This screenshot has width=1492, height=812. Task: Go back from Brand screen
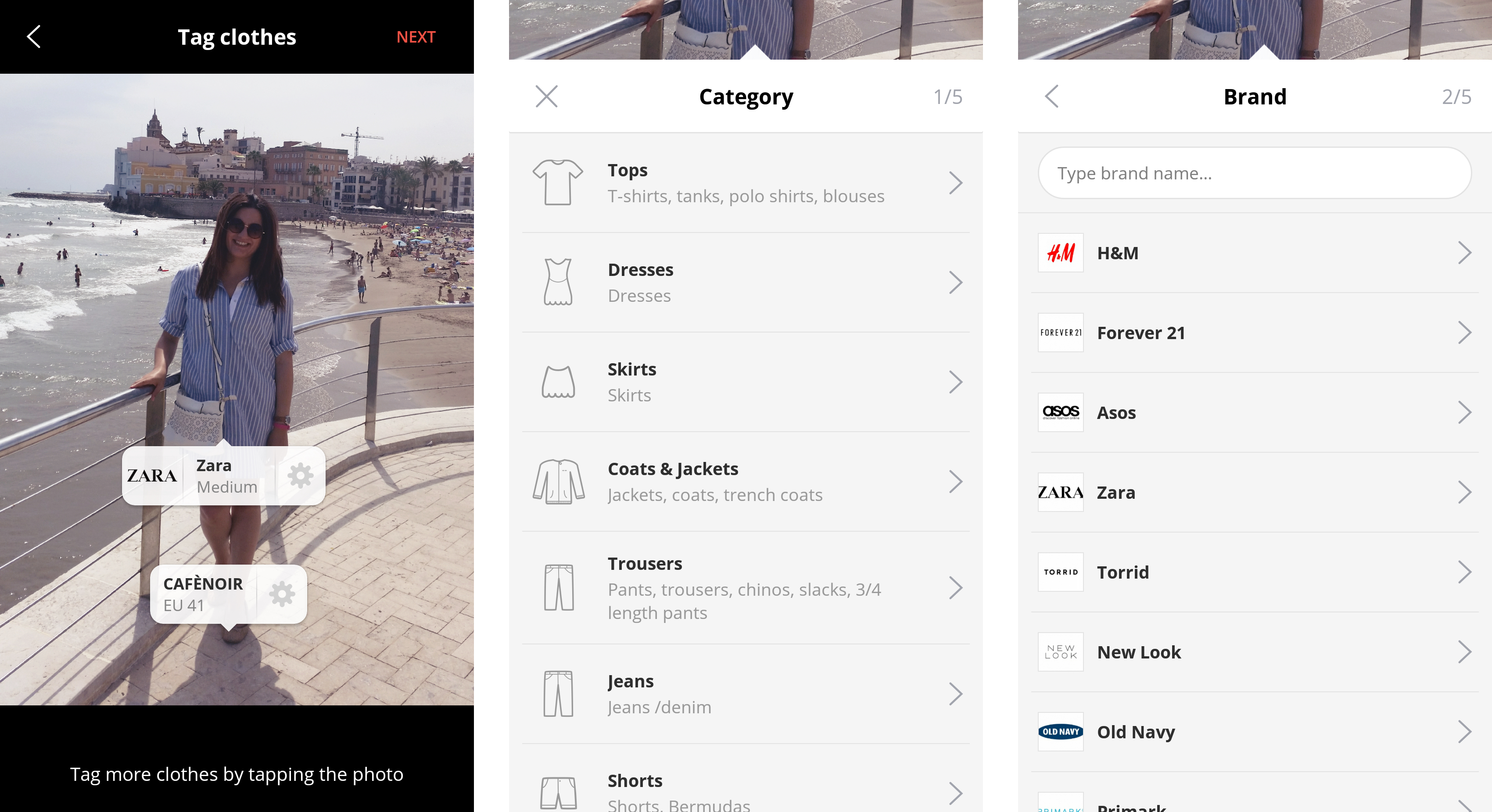(x=1052, y=97)
